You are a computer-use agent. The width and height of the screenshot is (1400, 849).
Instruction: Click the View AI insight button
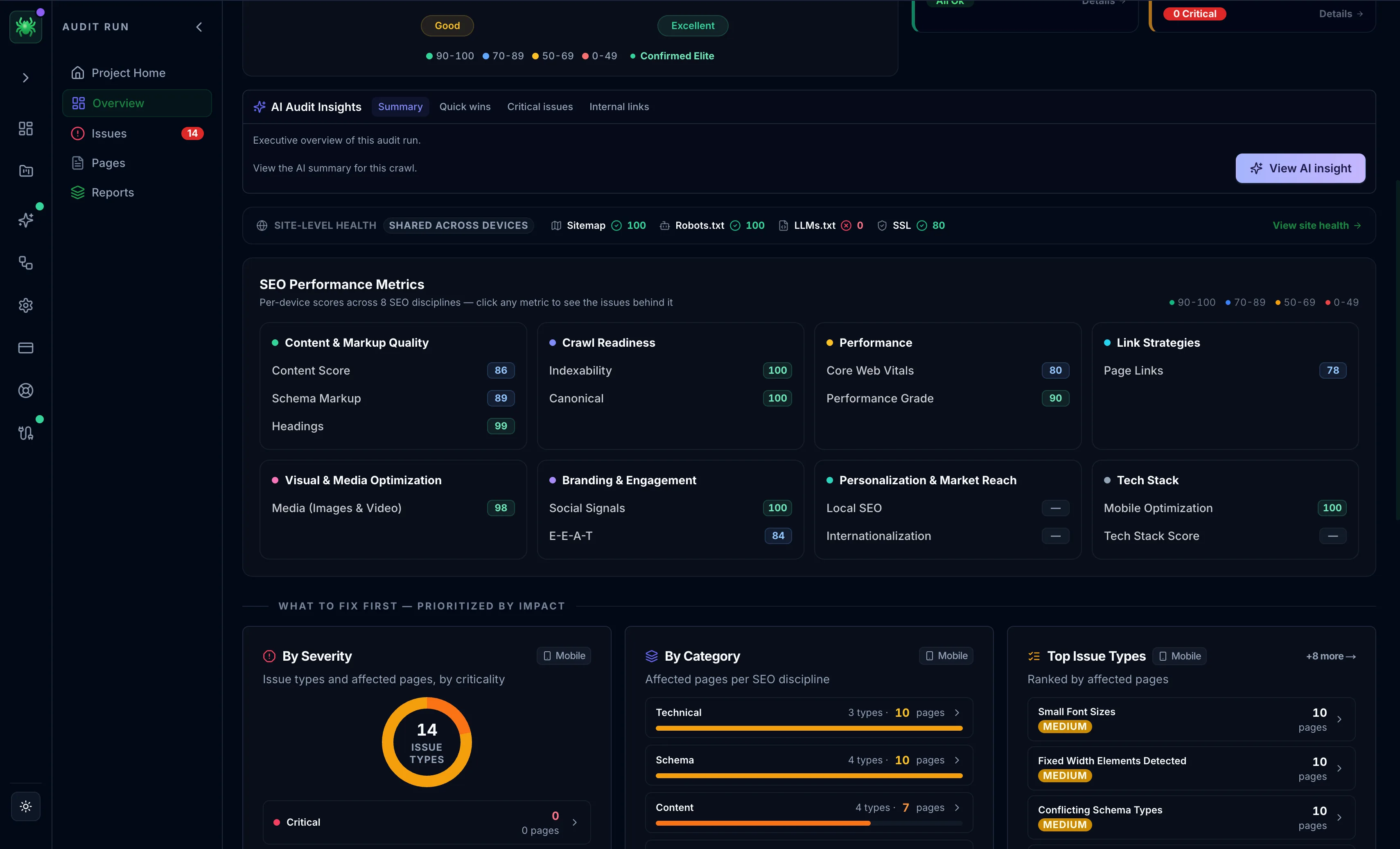1300,168
